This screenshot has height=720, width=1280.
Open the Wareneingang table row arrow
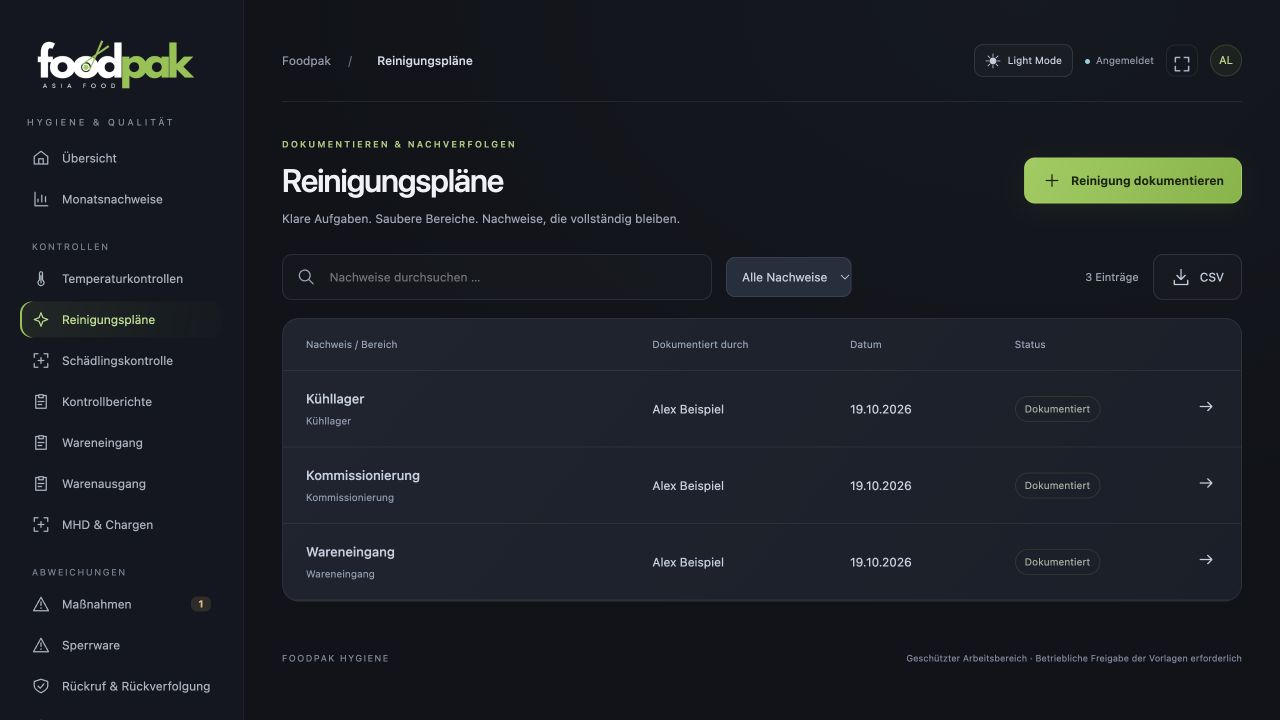(x=1206, y=560)
